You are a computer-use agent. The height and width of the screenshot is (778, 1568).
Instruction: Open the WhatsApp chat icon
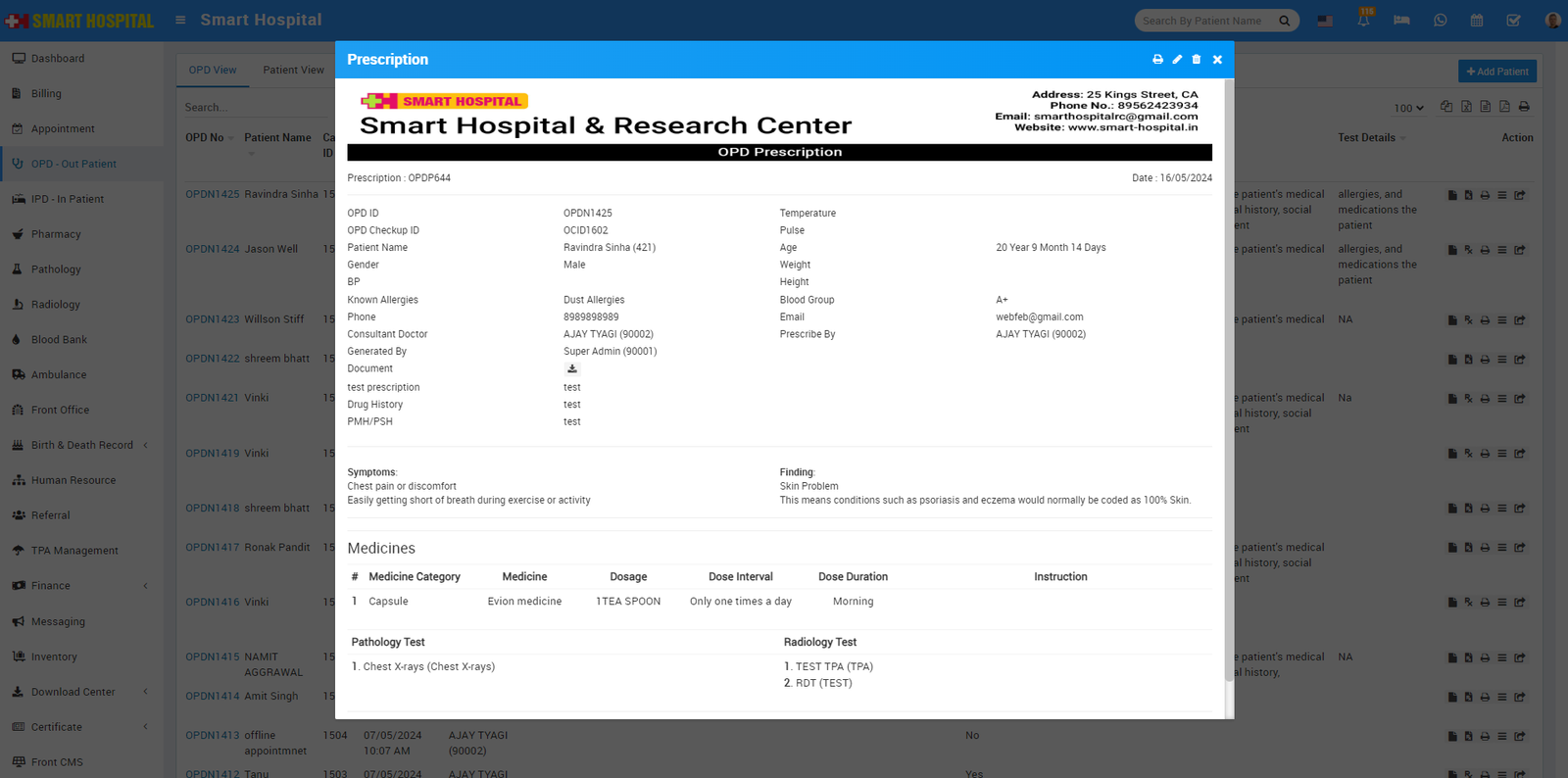[1440, 21]
